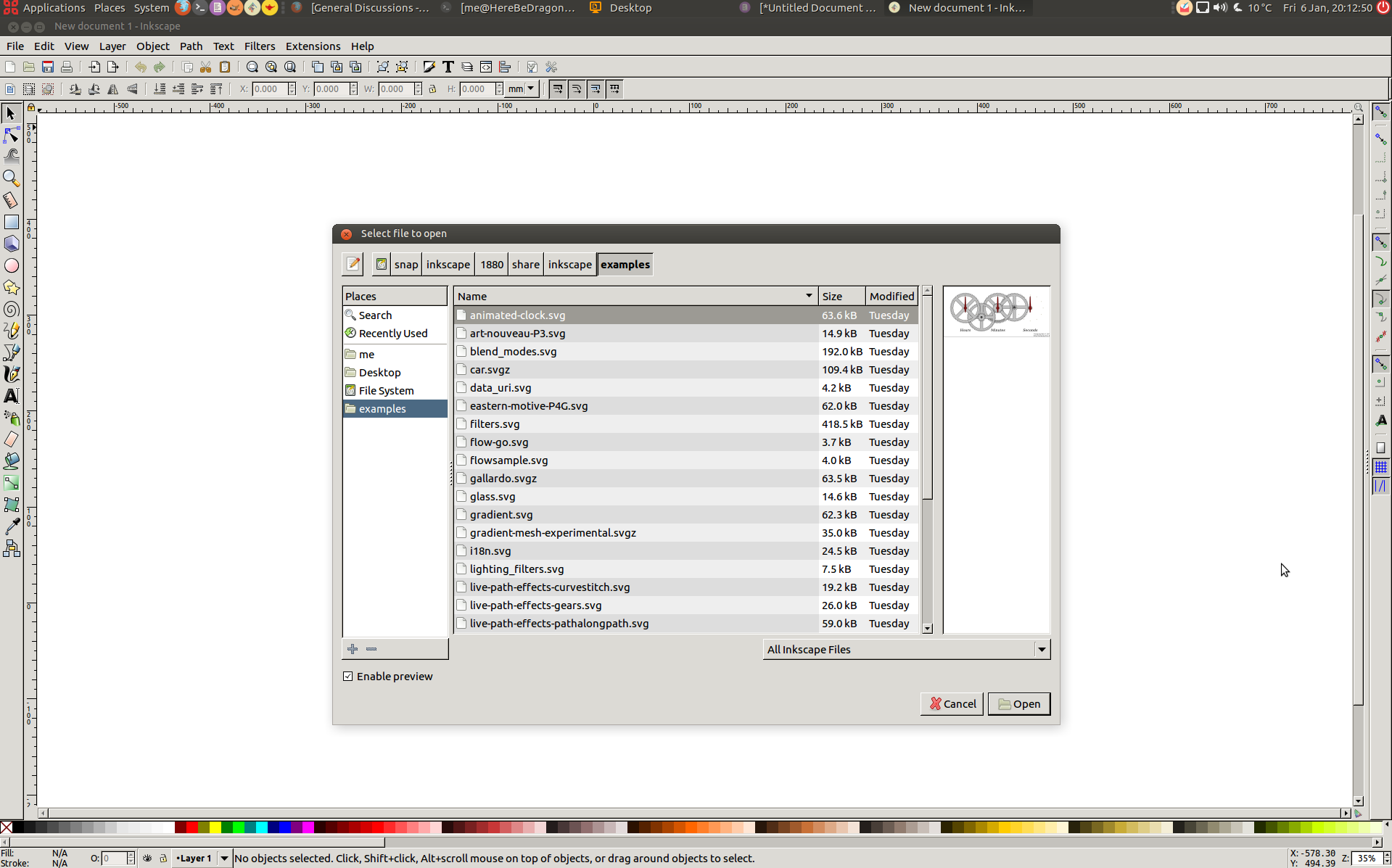Toggle snapping with the top-right snap icon
1392x868 pixels.
coord(1381,111)
